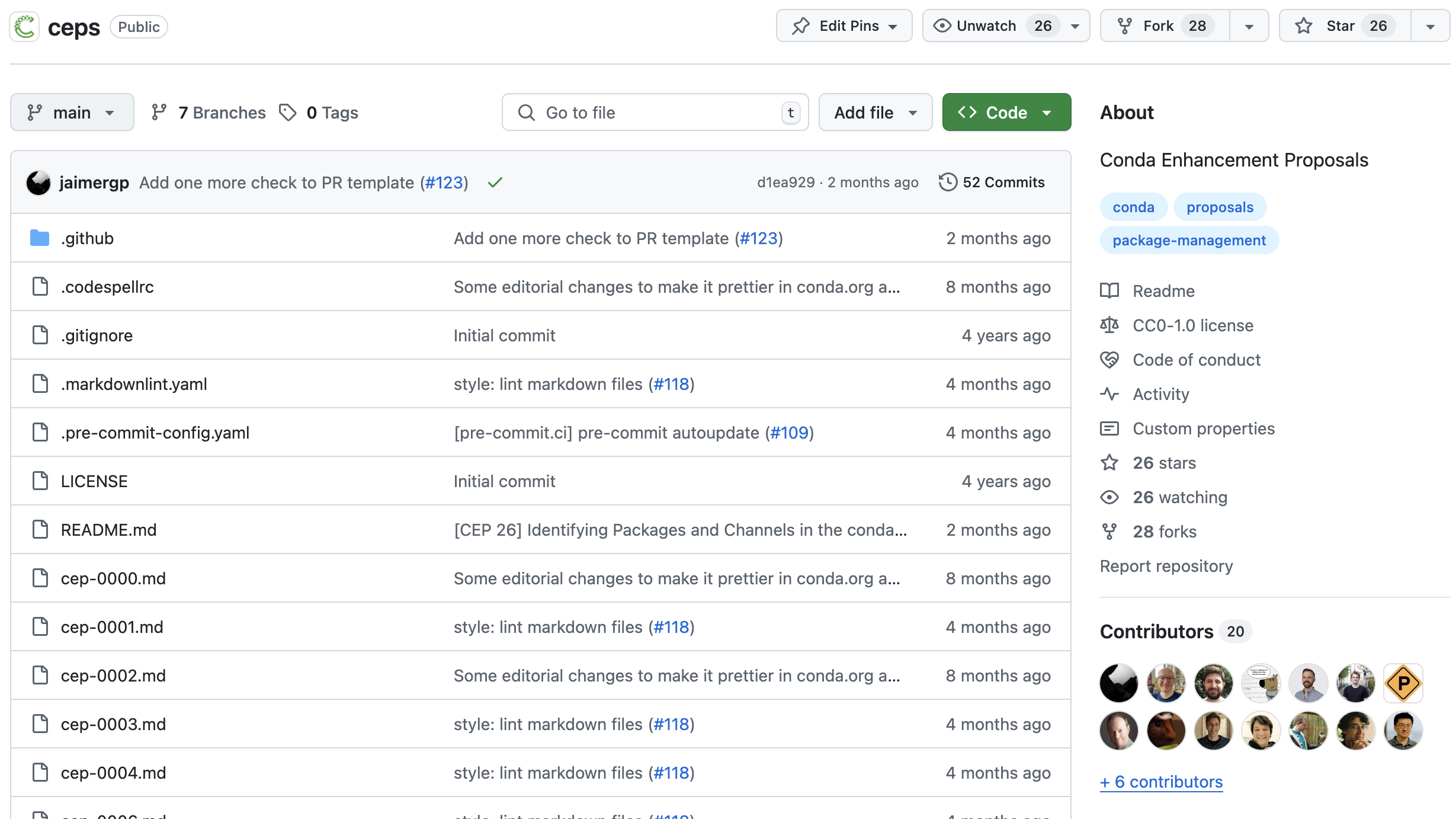Click the CC0-1.0 license scale icon
Image resolution: width=1456 pixels, height=819 pixels.
1109,325
